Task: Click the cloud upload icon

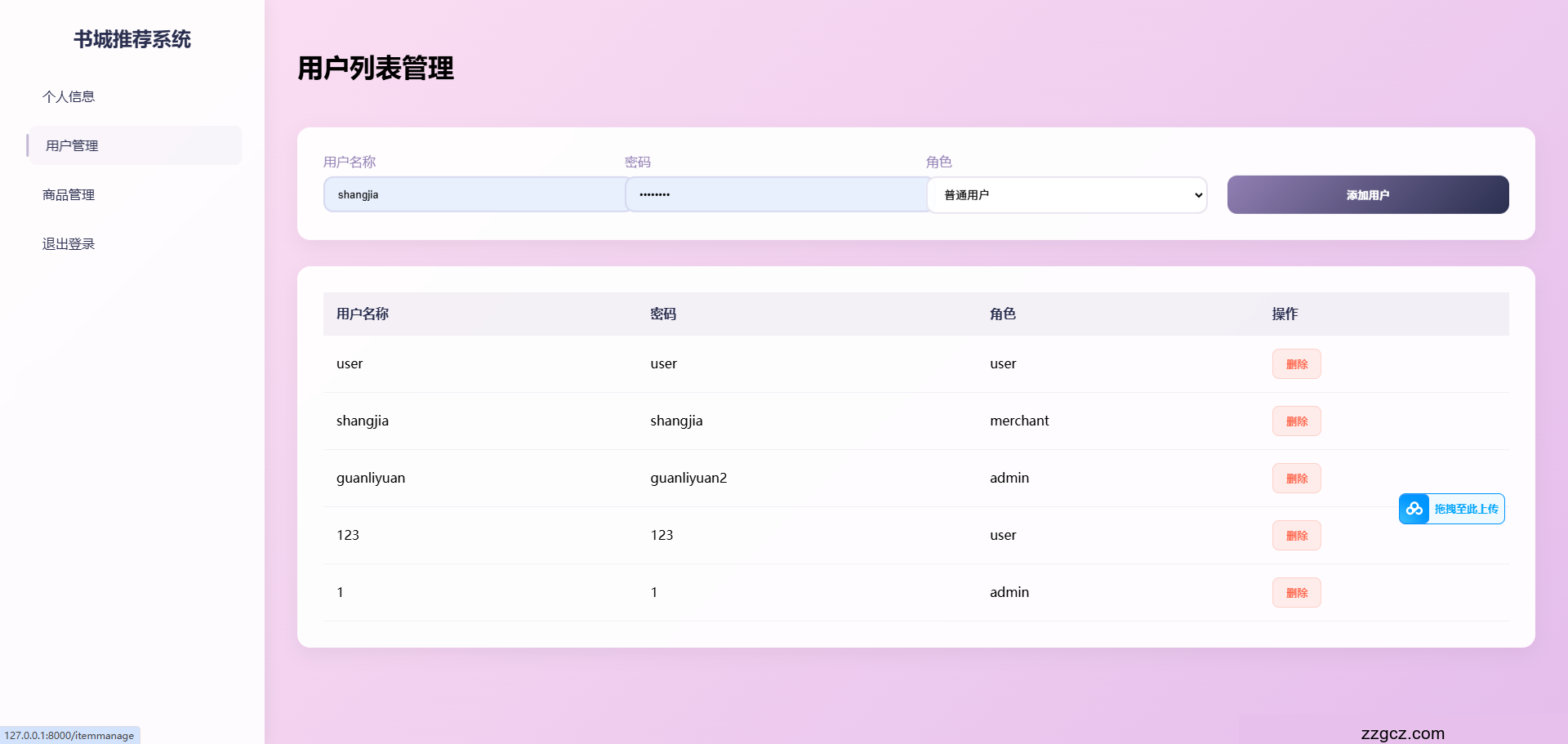Action: tap(1414, 509)
